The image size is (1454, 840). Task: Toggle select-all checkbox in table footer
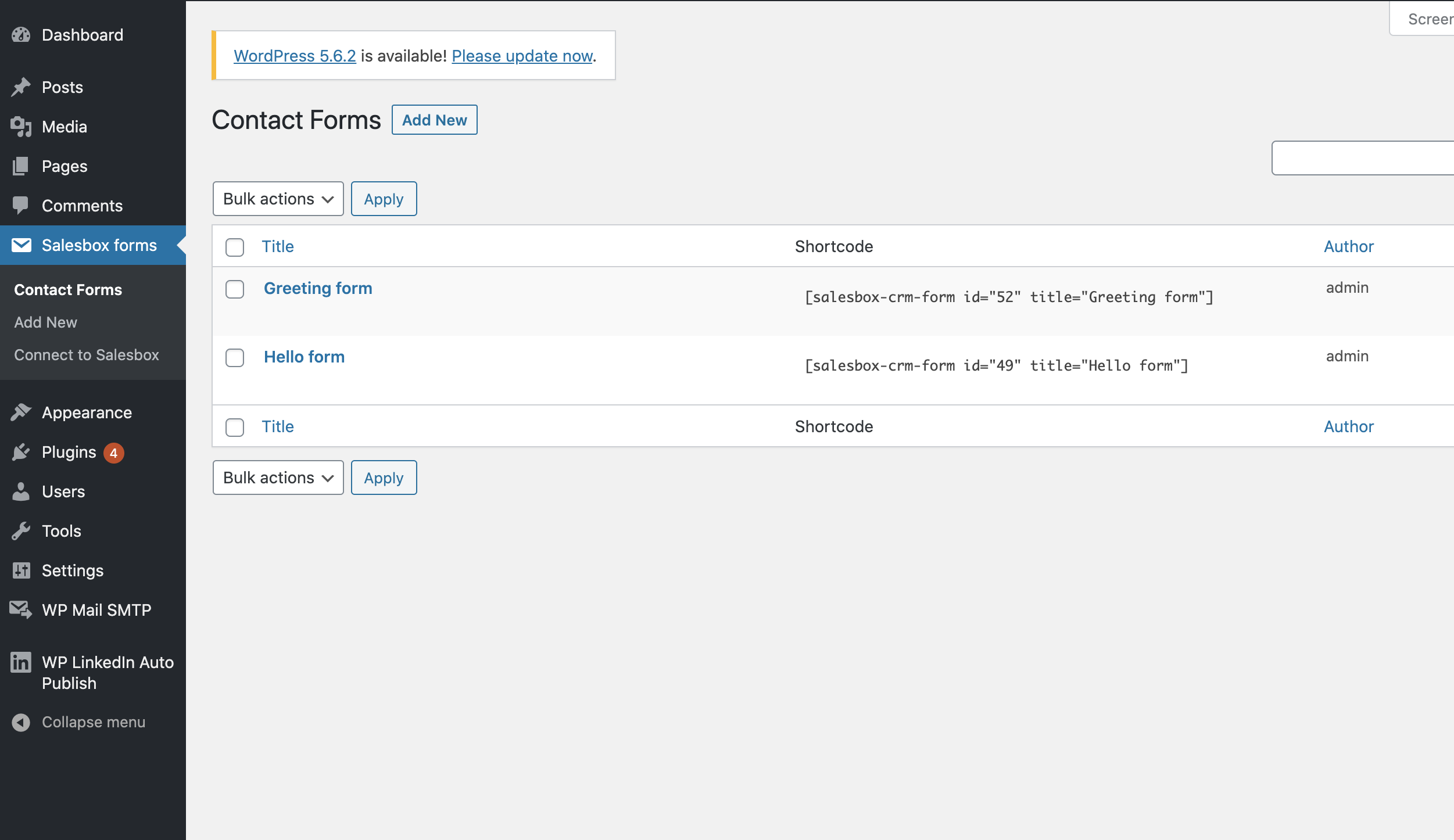235,427
